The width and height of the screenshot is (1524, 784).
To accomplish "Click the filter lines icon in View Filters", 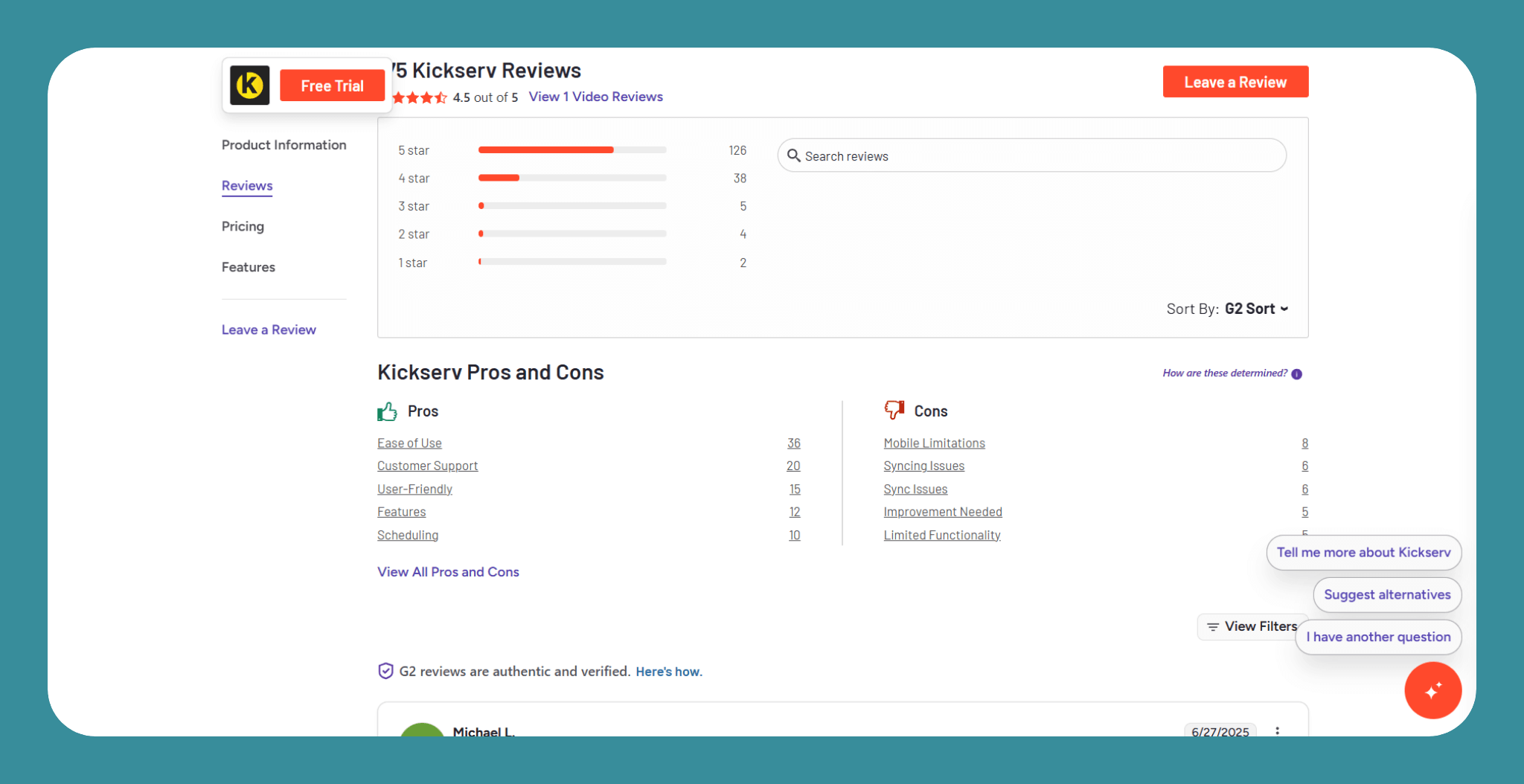I will 1213,627.
